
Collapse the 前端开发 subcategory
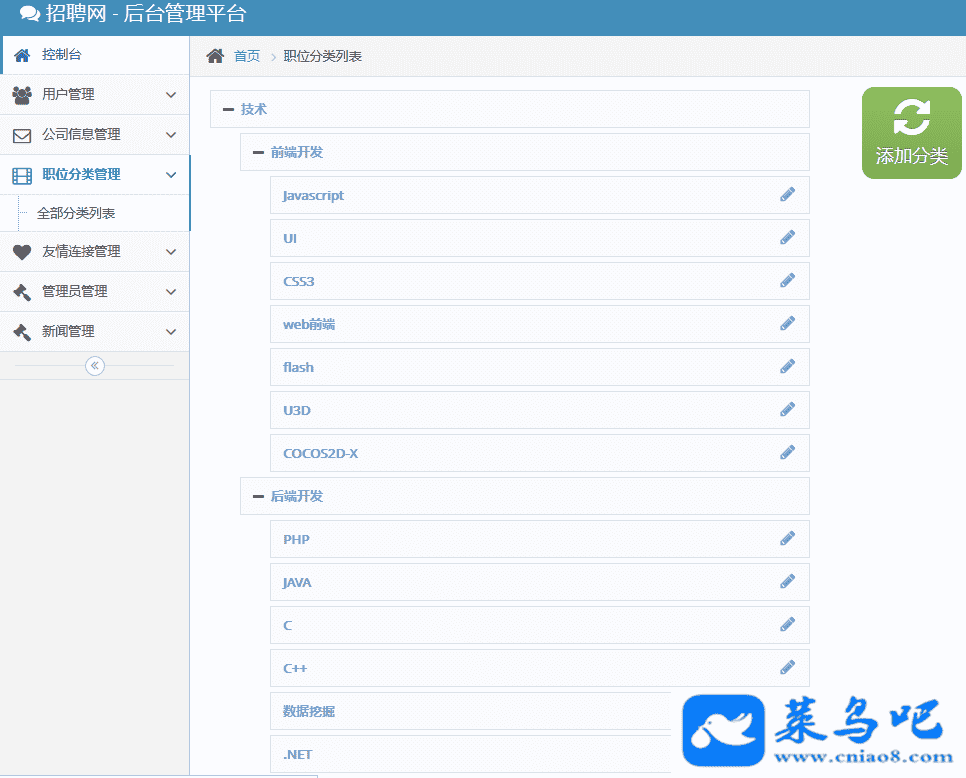tap(258, 153)
